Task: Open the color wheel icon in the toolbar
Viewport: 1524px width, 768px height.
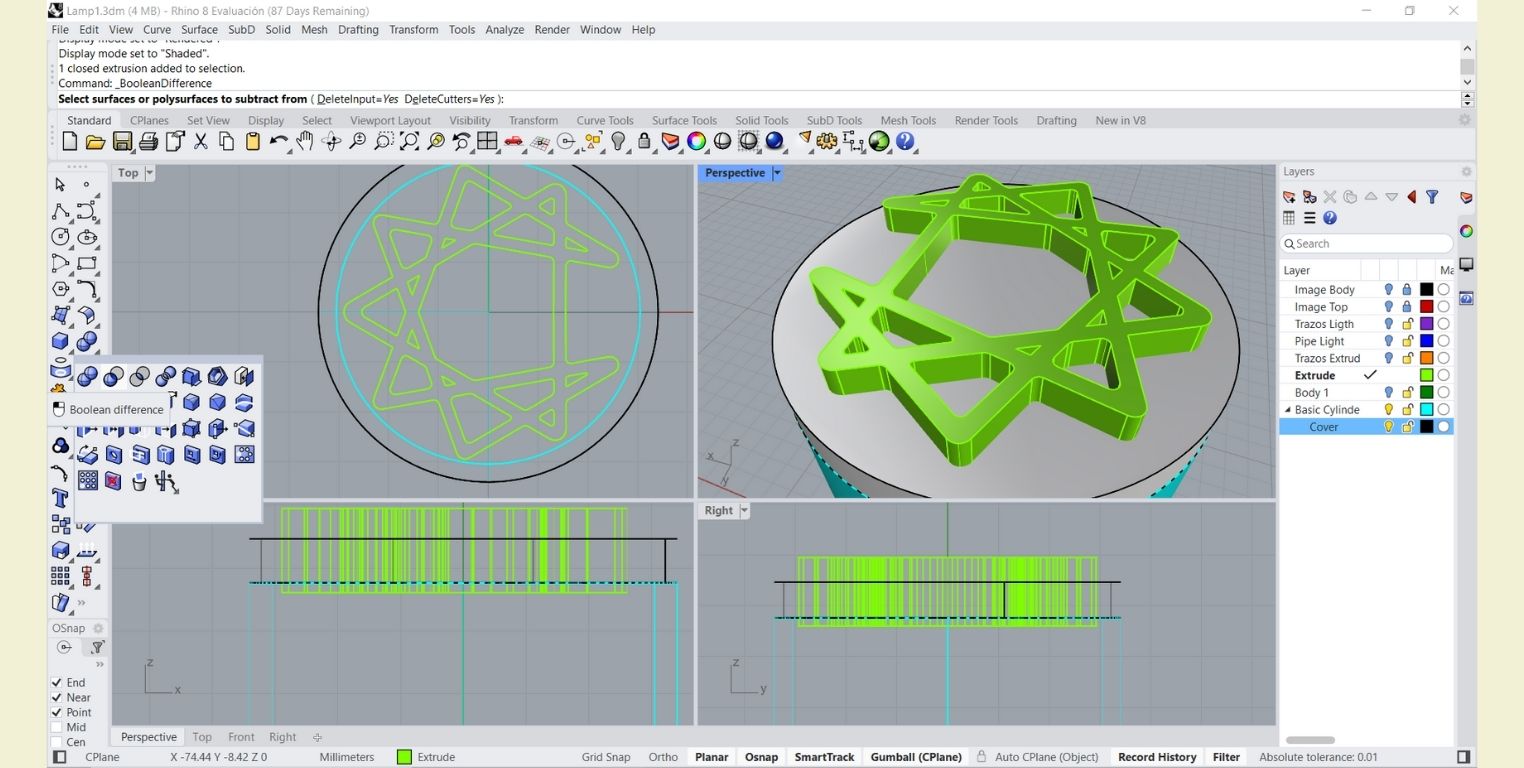Action: (x=697, y=142)
